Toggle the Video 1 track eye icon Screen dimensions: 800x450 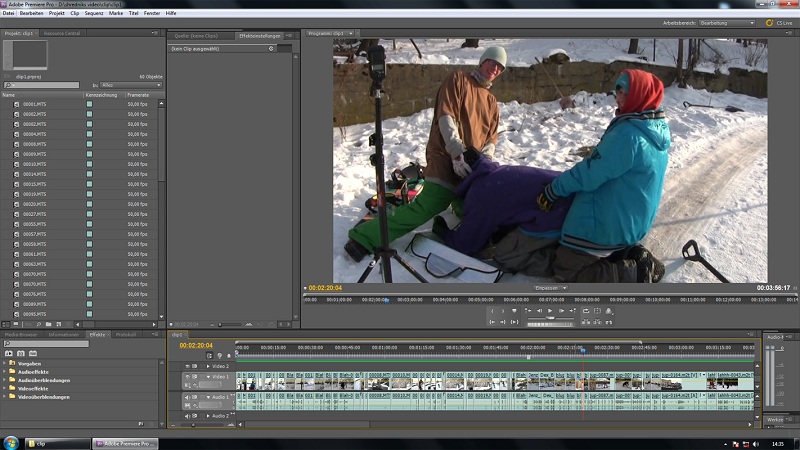tap(186, 377)
